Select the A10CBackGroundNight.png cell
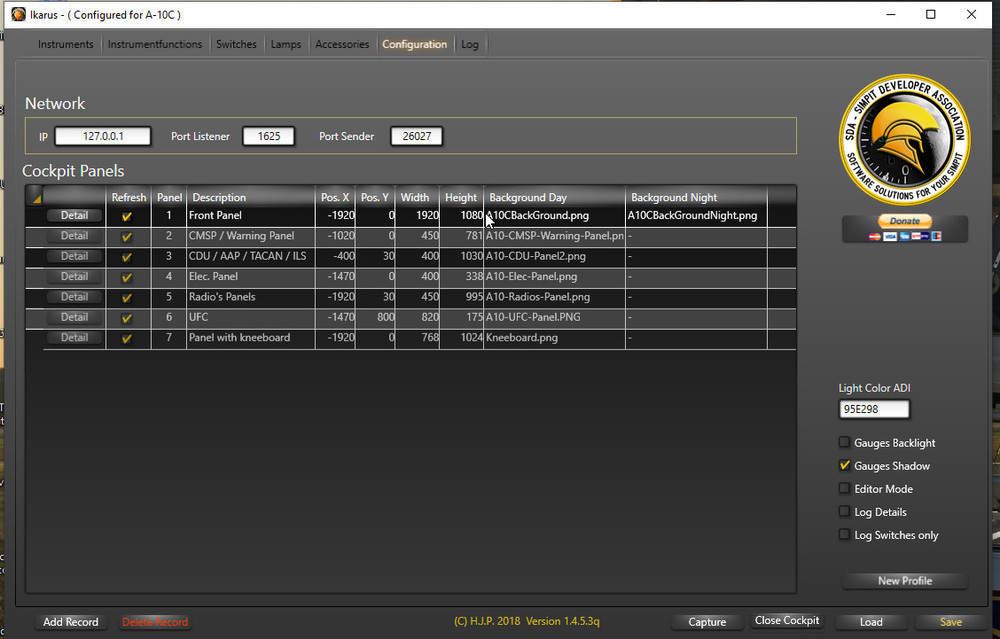Screen dimensions: 1000x639 pyautogui.click(x=696, y=216)
